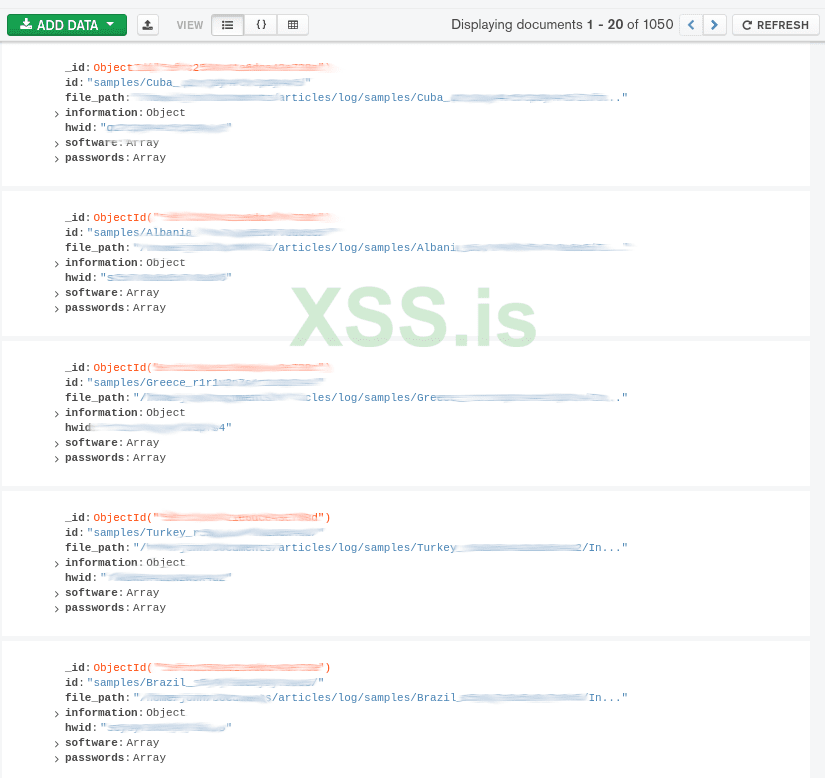Screen dimensions: 825x778
Task: Expand software array in Albania document
Action: pyautogui.click(x=56, y=294)
